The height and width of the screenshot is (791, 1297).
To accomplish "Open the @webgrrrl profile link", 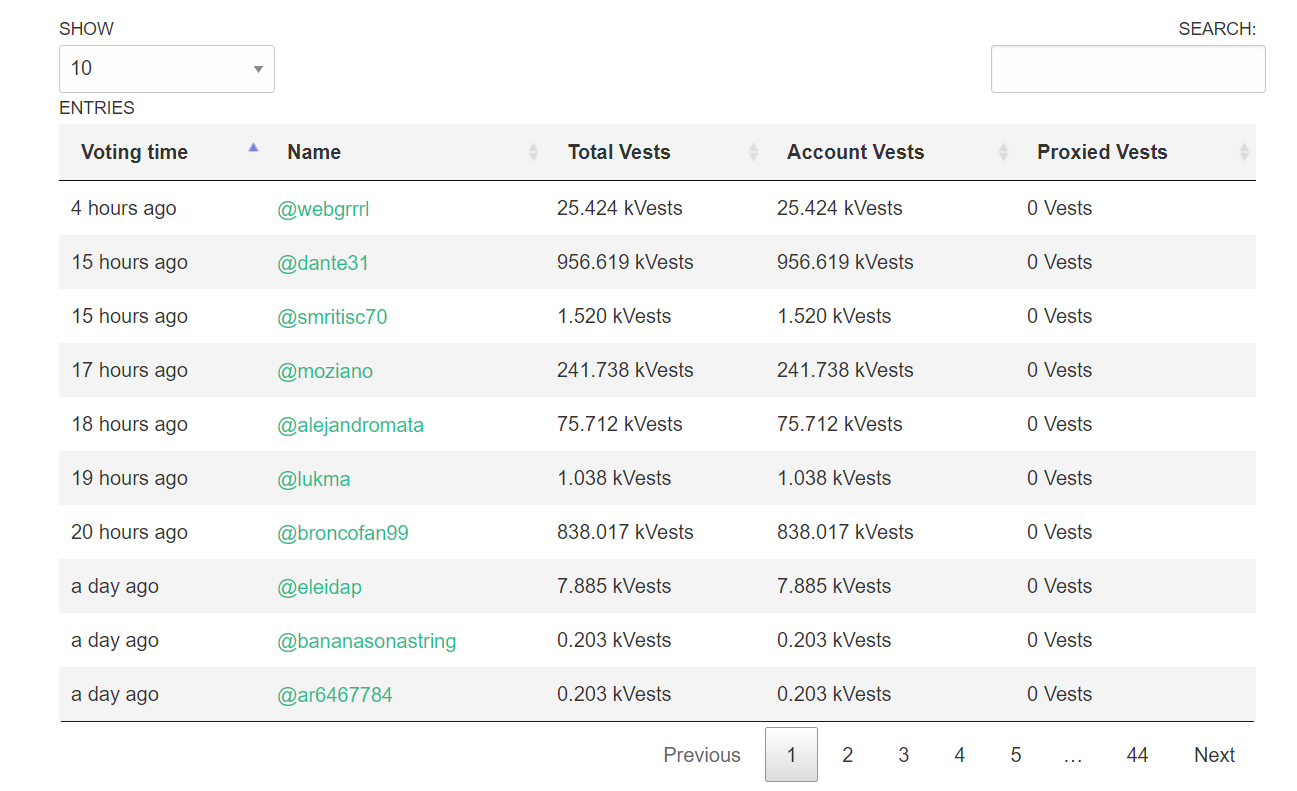I will [x=323, y=209].
